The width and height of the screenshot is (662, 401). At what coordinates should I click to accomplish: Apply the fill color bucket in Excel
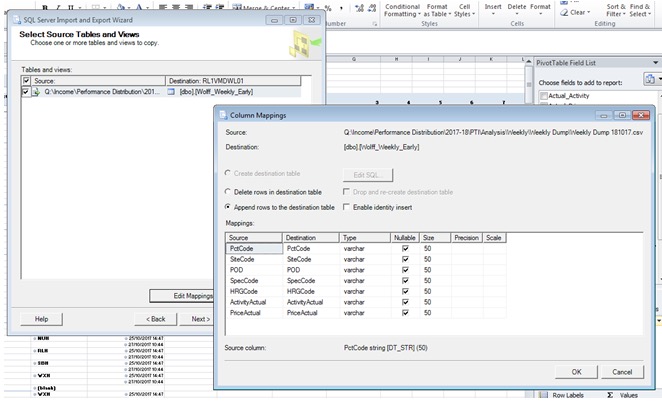click(x=121, y=7)
